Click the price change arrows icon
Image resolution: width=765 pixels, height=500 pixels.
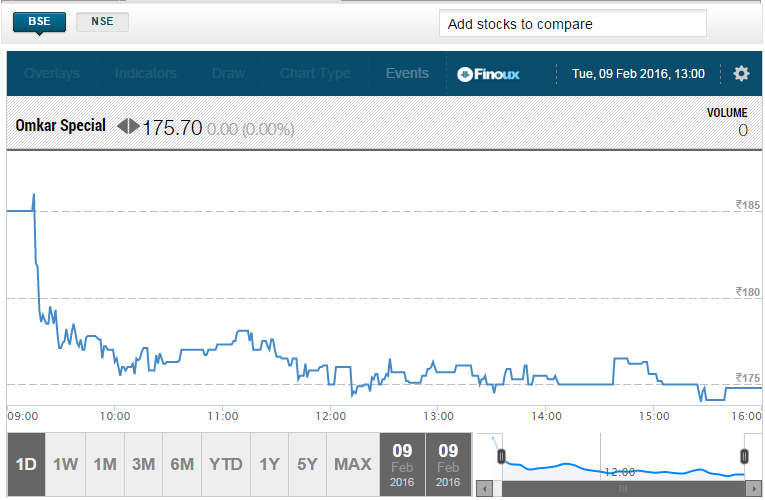tap(129, 127)
